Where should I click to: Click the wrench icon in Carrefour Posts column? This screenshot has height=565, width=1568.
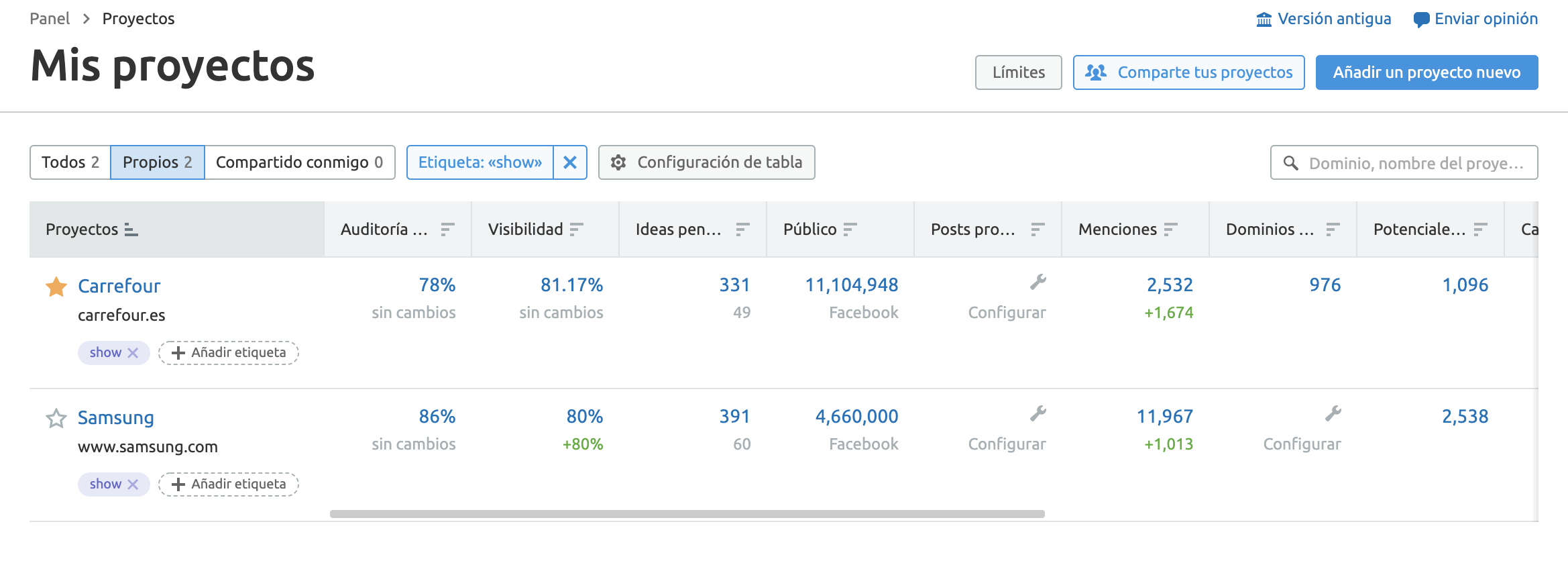click(1038, 282)
